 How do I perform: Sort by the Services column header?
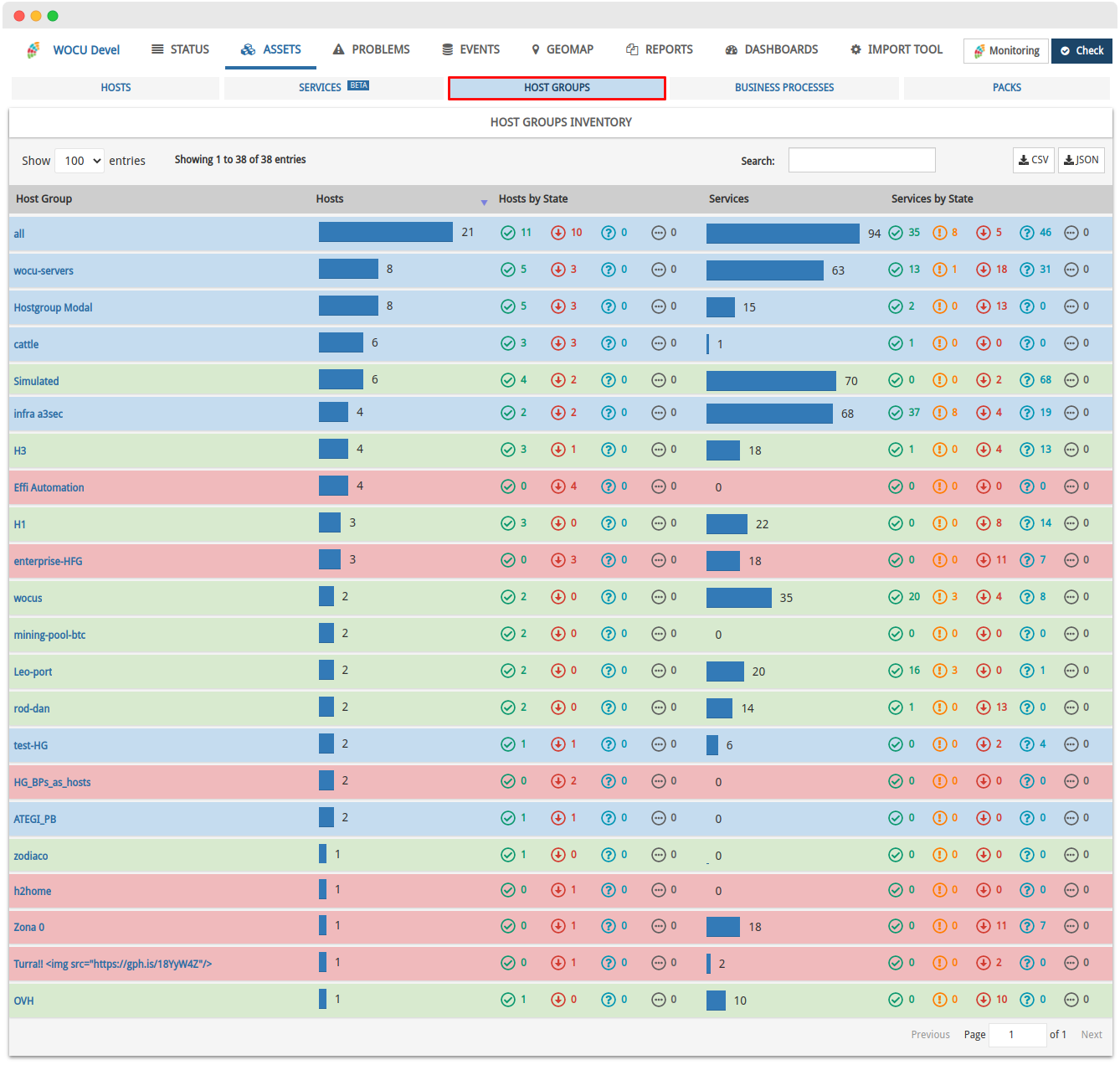(728, 199)
